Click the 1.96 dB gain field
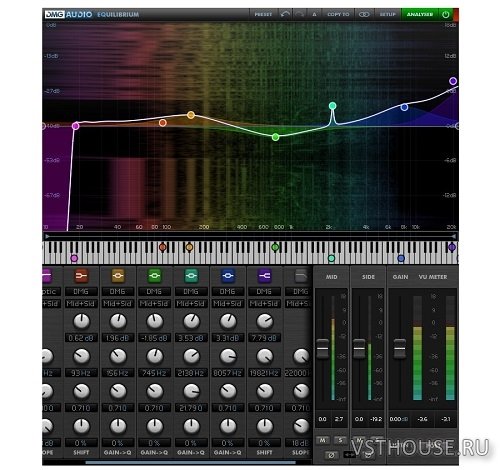This screenshot has width=500, height=470. tap(118, 338)
